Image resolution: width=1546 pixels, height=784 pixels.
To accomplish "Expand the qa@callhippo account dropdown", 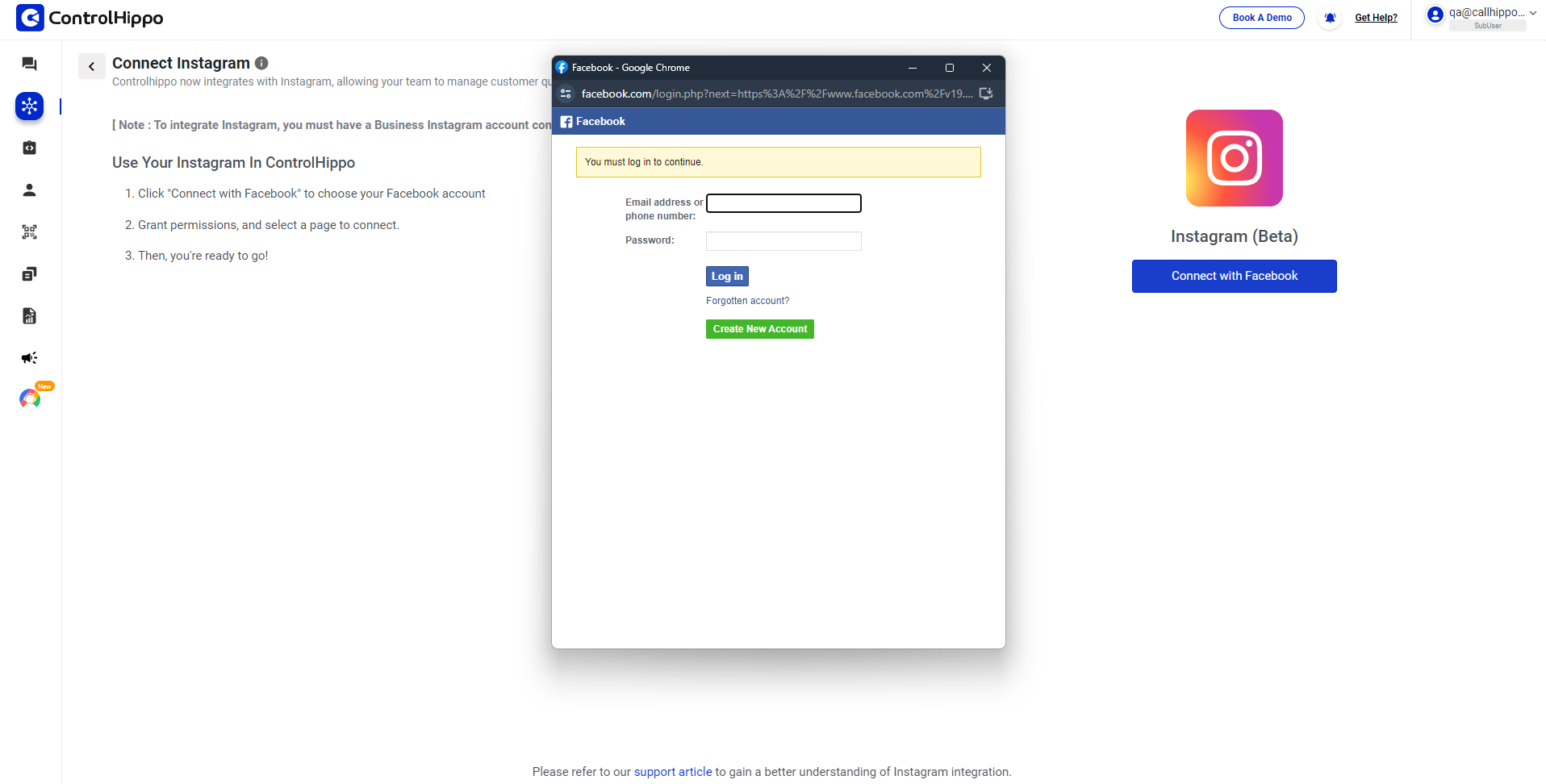I will point(1532,13).
